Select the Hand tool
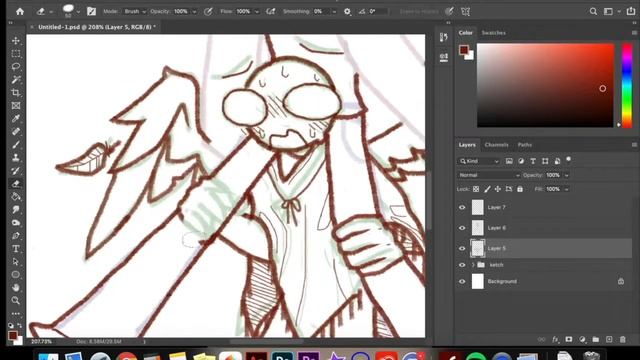The width and height of the screenshot is (640, 360). coord(16,287)
